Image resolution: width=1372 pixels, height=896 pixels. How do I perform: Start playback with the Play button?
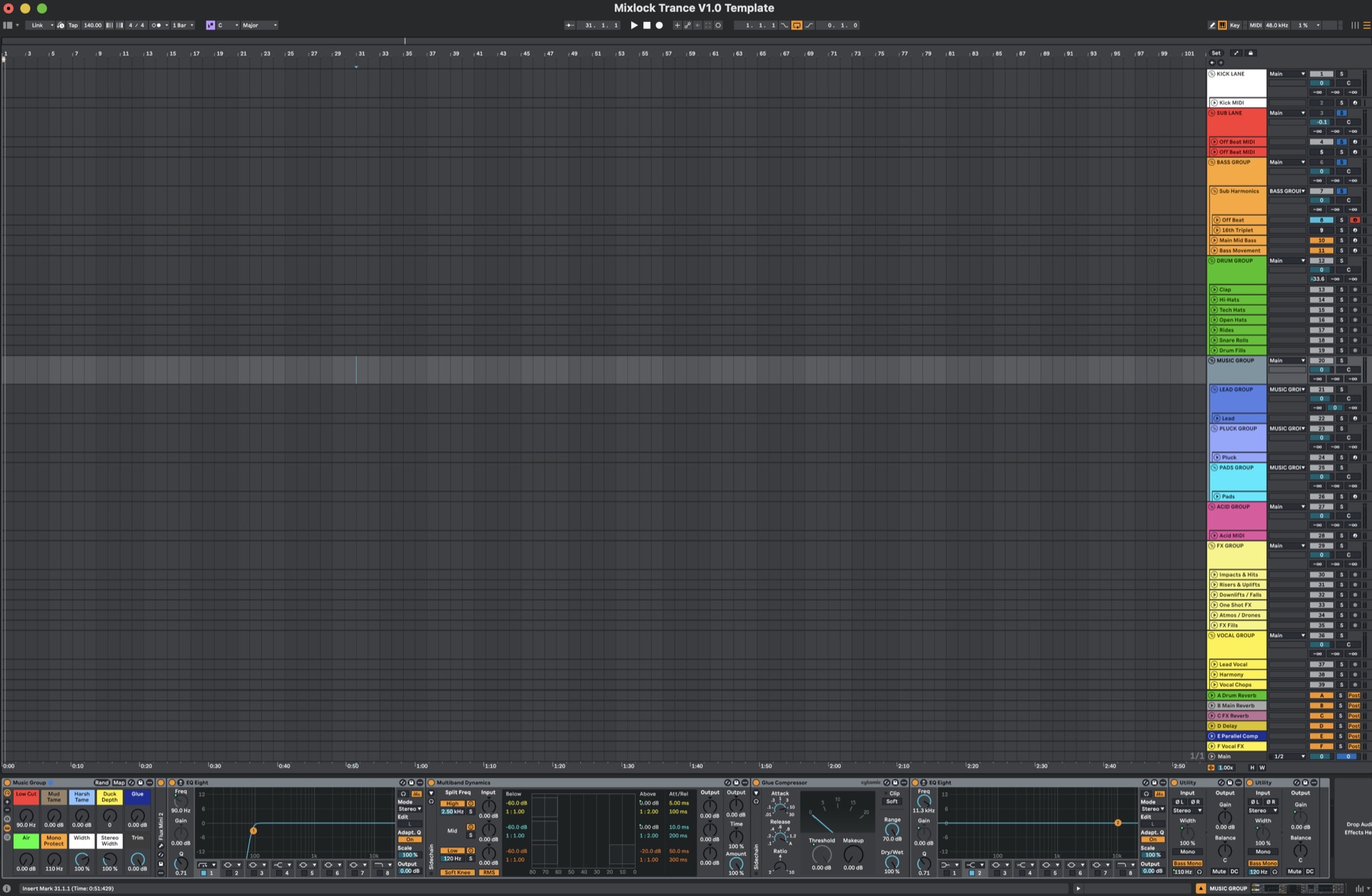[634, 25]
